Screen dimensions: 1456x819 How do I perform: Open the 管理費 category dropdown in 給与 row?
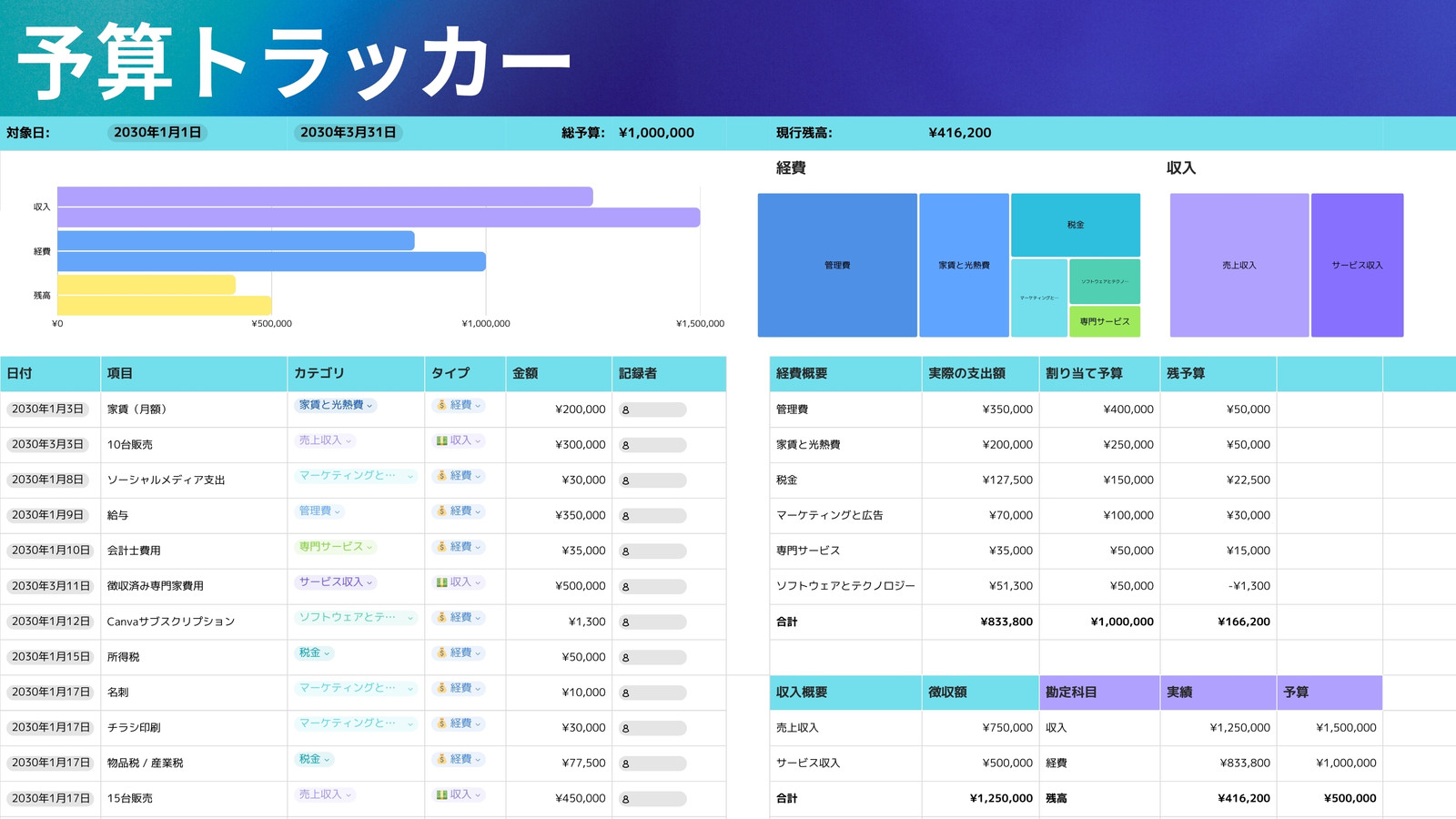coord(319,511)
